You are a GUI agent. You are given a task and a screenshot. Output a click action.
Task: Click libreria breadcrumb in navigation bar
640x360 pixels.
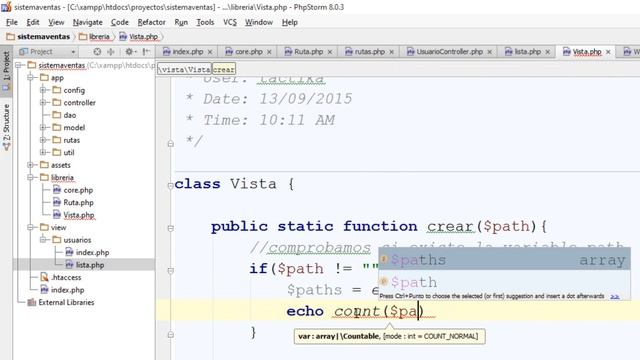point(95,37)
